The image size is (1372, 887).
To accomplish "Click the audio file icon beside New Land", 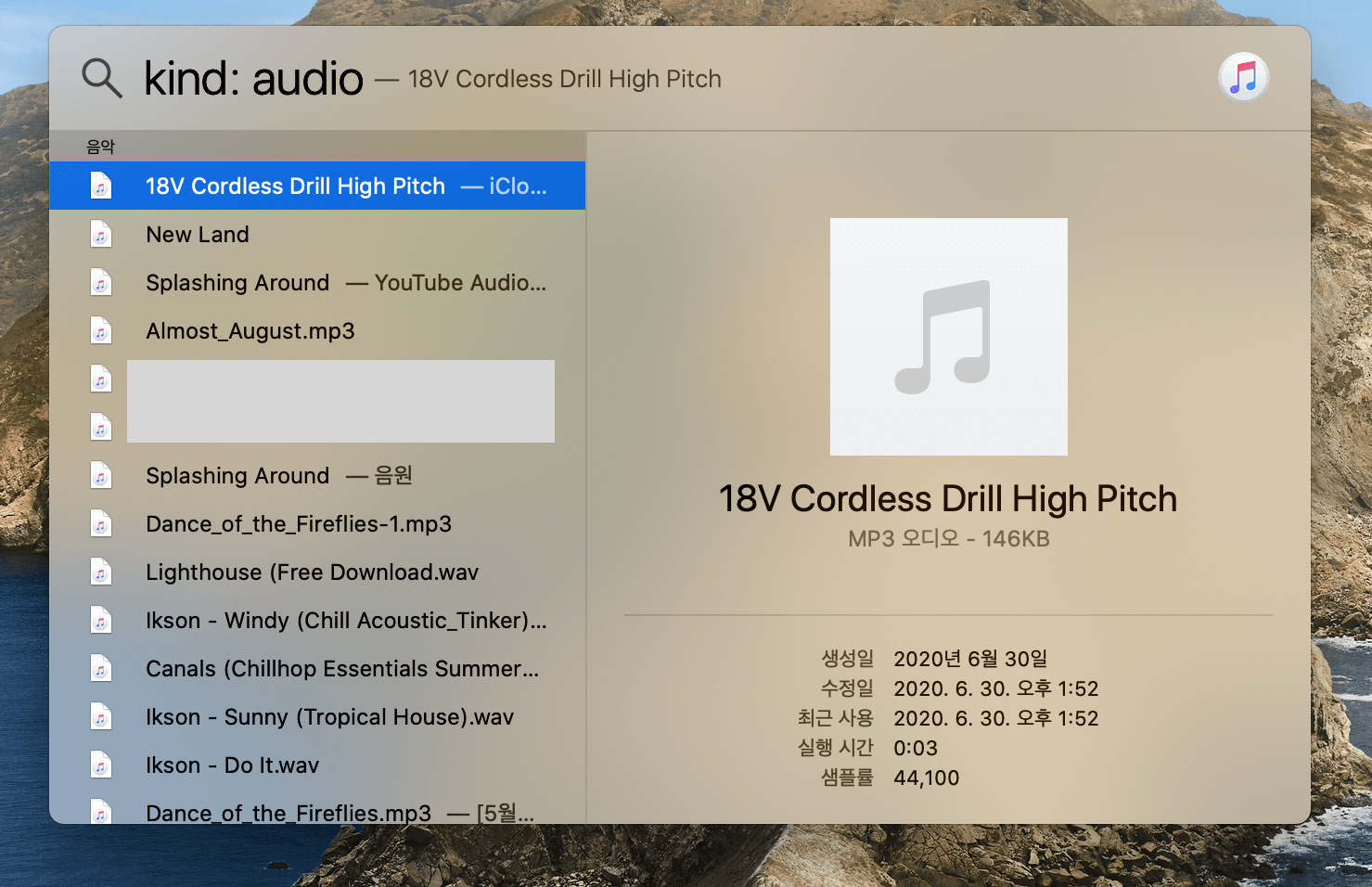I will pyautogui.click(x=101, y=234).
